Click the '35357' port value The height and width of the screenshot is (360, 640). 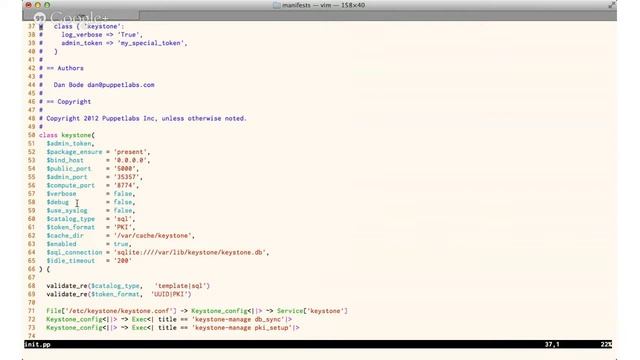point(127,177)
